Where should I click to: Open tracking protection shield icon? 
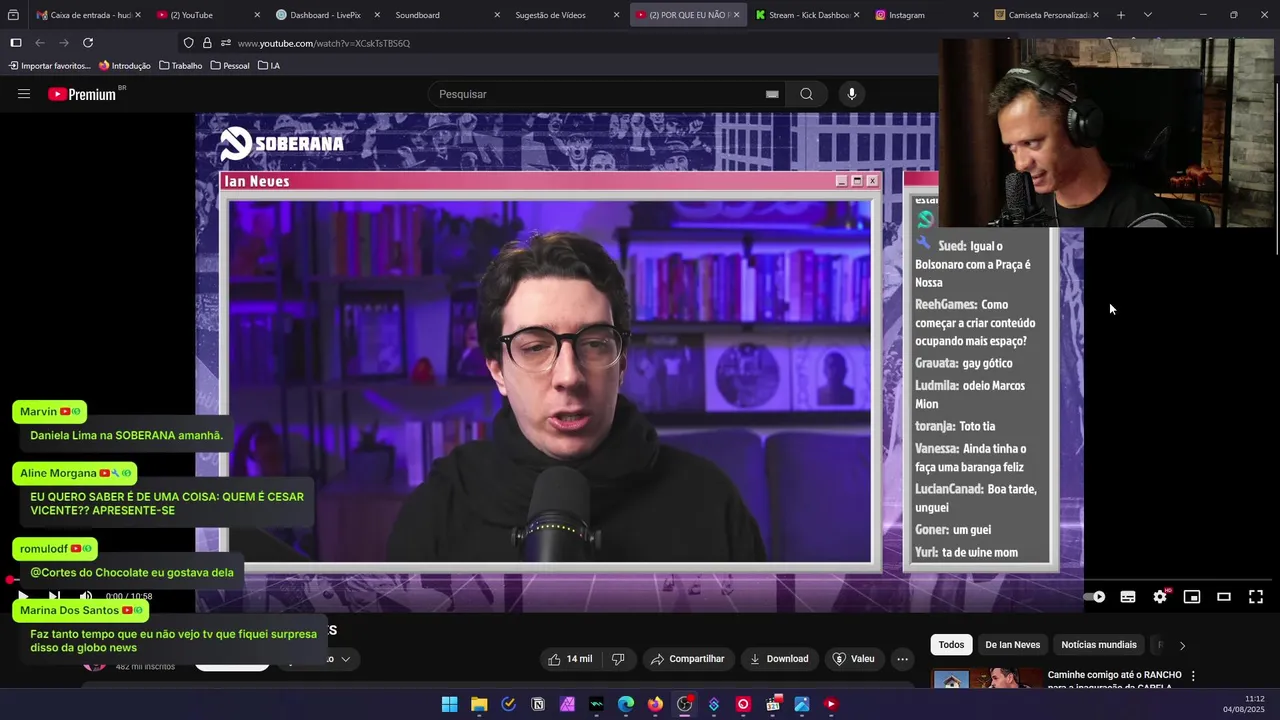[x=188, y=43]
